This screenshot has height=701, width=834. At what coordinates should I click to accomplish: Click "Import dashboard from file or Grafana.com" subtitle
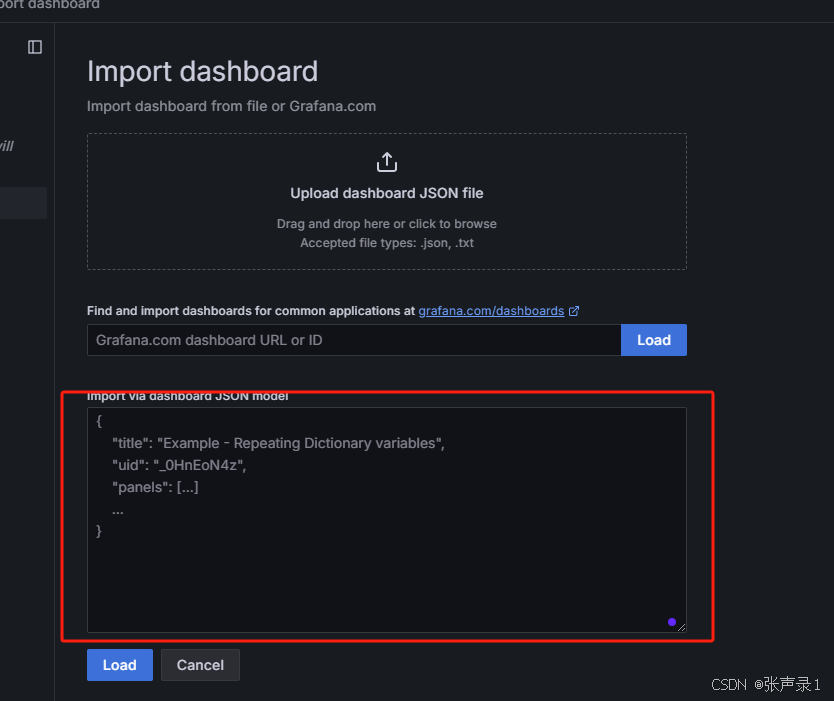pyautogui.click(x=231, y=106)
